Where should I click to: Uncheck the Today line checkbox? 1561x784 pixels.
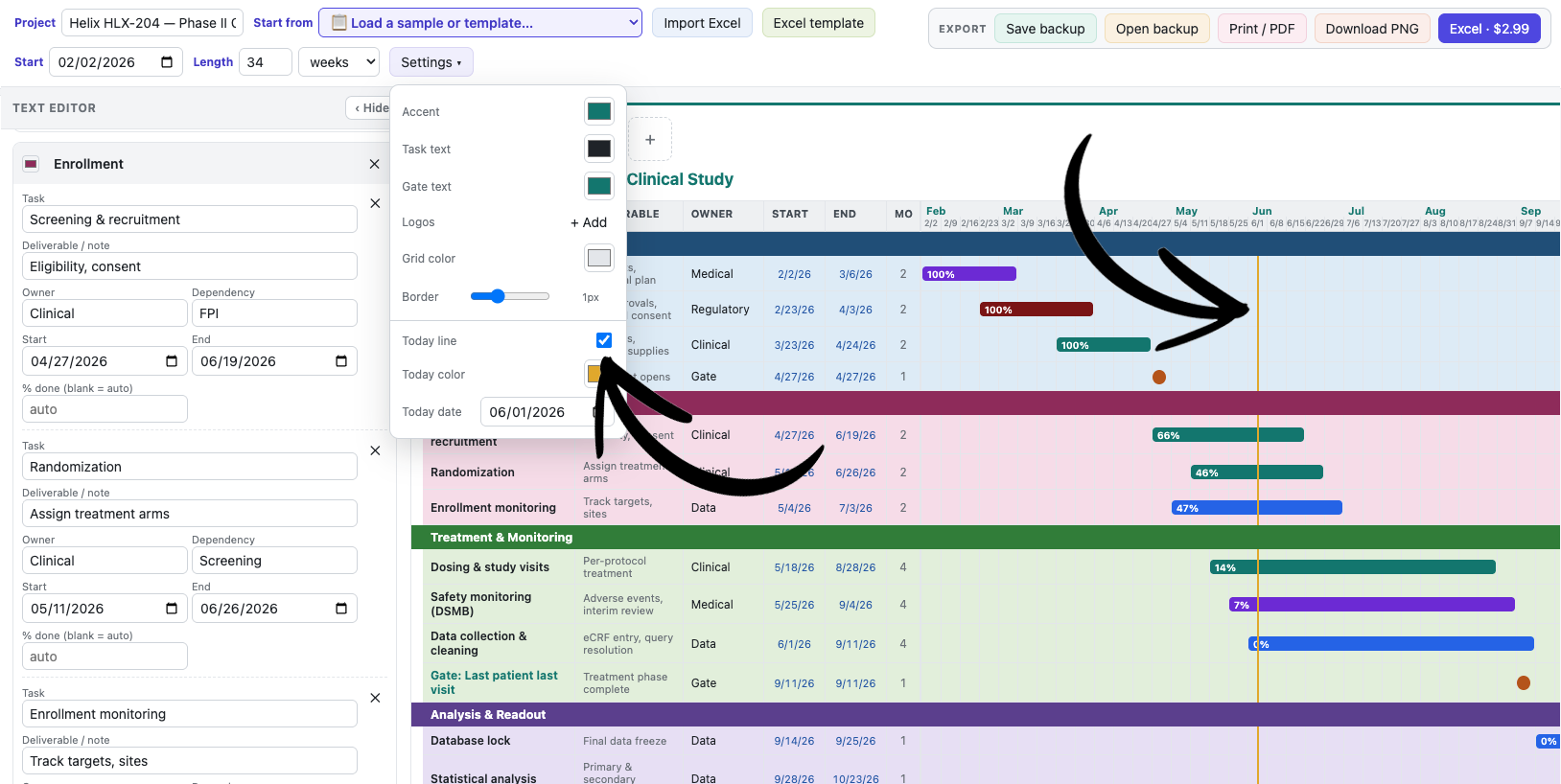tap(604, 340)
